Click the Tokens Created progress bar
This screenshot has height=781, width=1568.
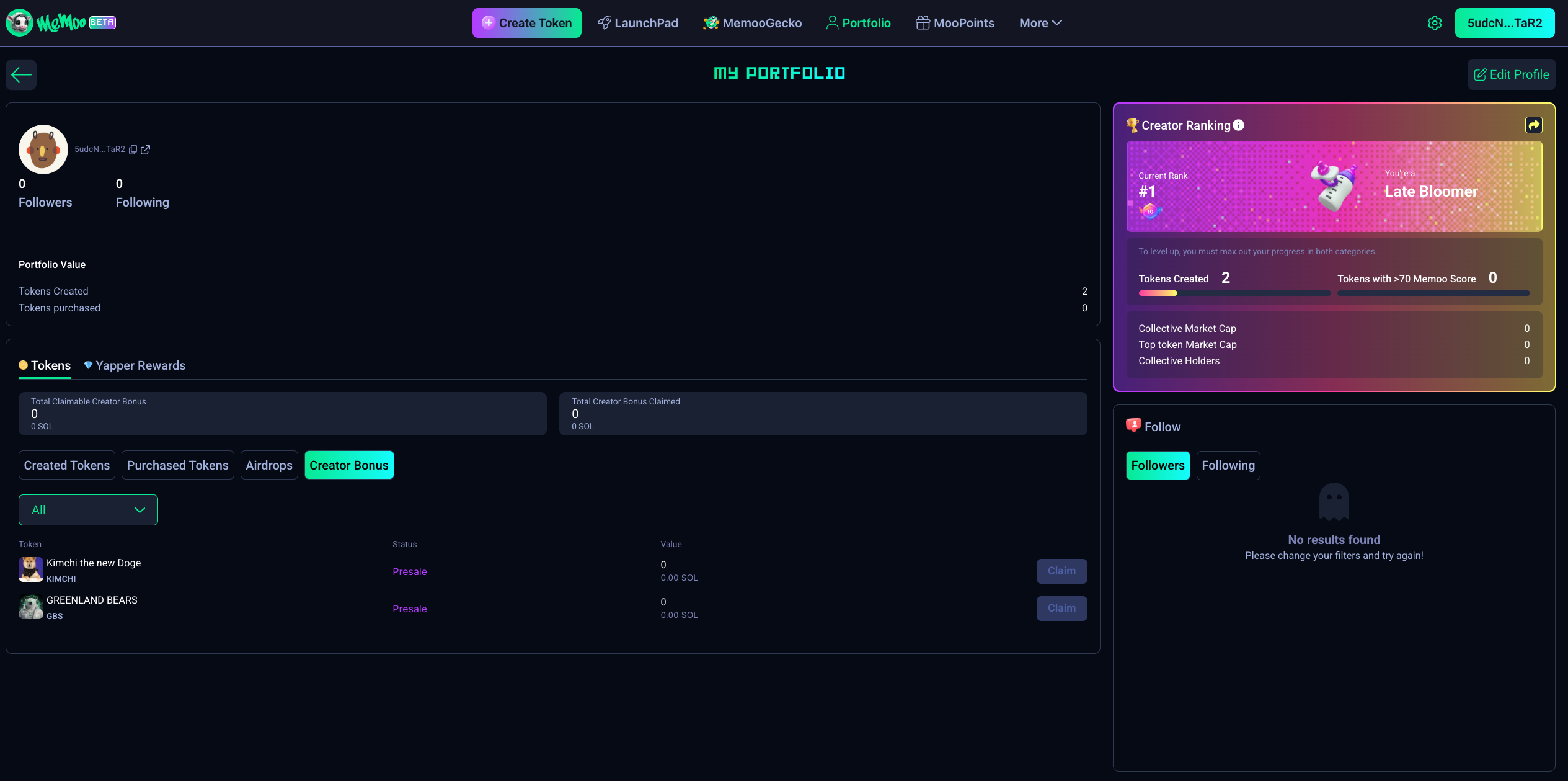point(1234,293)
